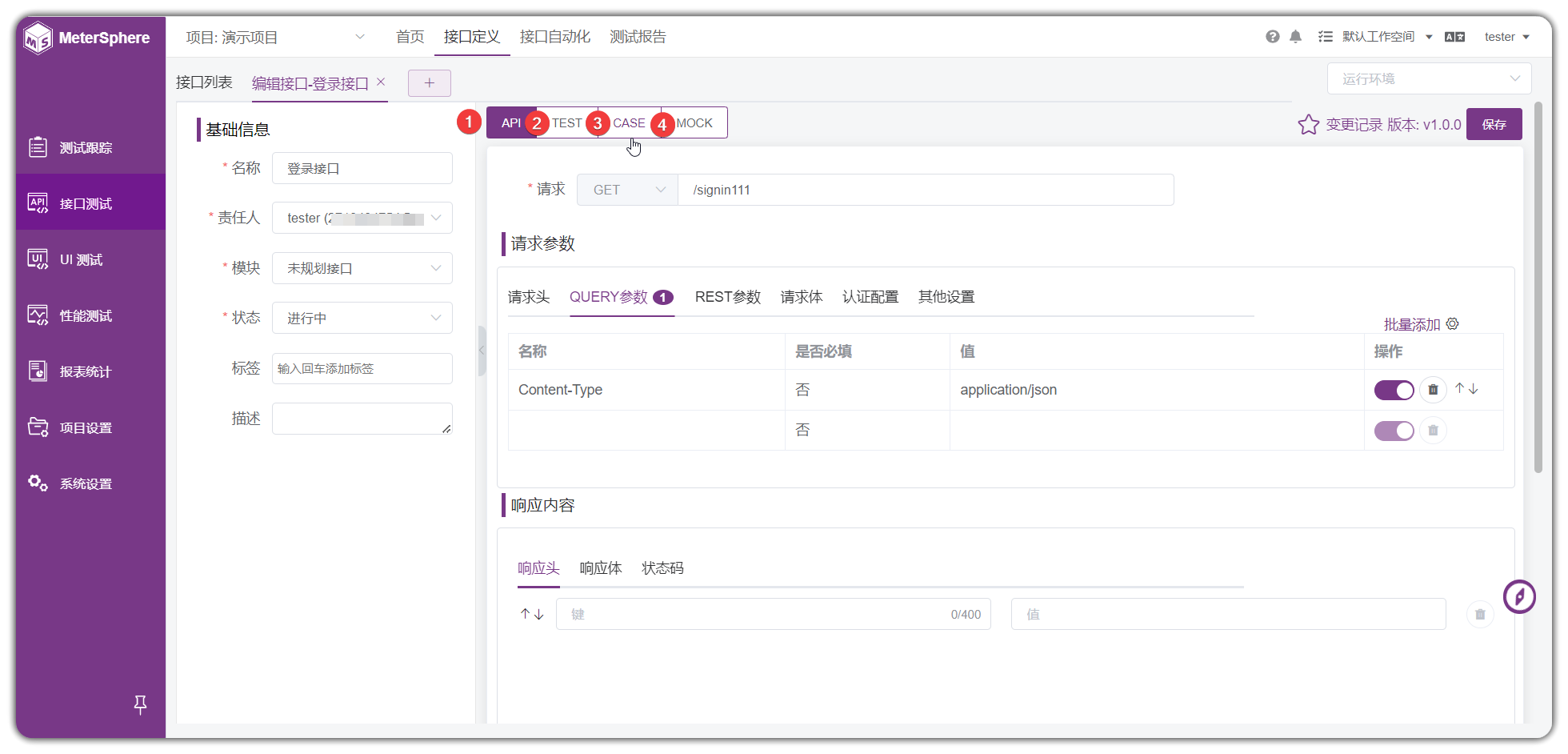The image size is (1568, 754).
Task: Open notifications bell icon
Action: 1295,37
